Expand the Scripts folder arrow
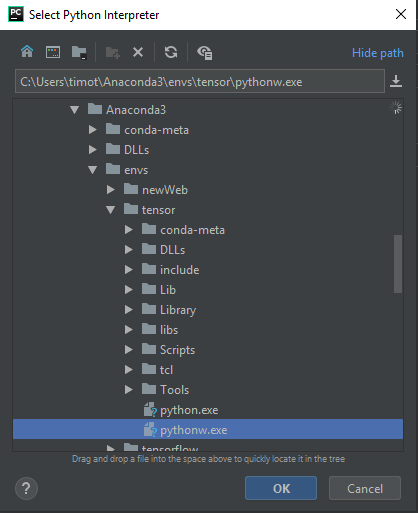 coord(129,350)
